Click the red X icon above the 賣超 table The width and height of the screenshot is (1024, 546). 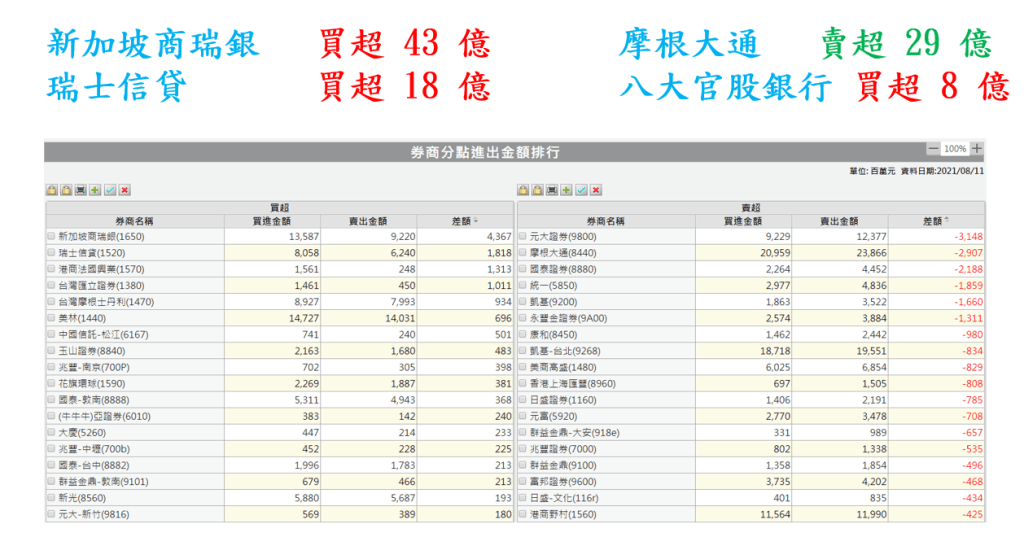click(x=596, y=190)
